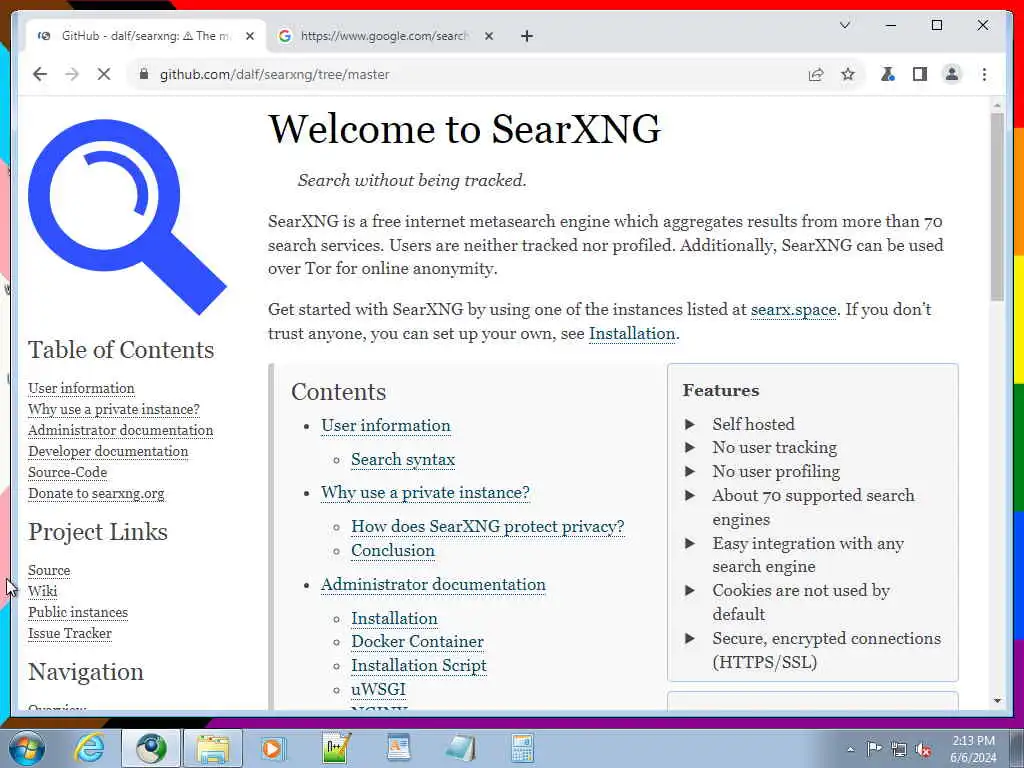The image size is (1024, 768).
Task: Open the taskbar clock showing 2:13 PM
Action: coord(973,749)
